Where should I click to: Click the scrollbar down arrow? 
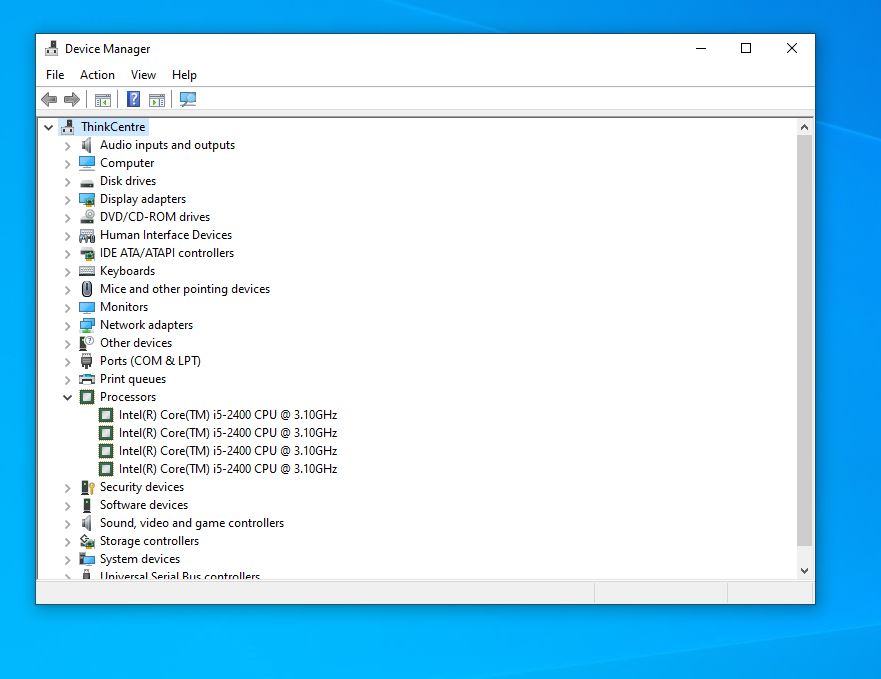click(x=804, y=571)
